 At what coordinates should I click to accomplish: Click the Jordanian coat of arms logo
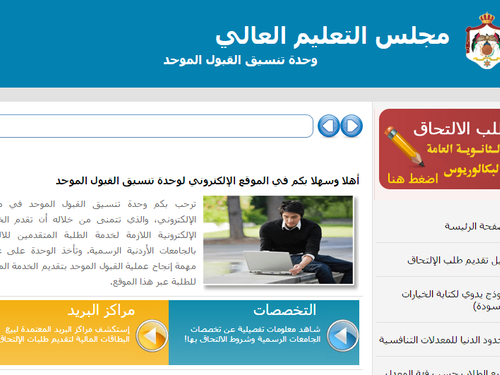483,41
